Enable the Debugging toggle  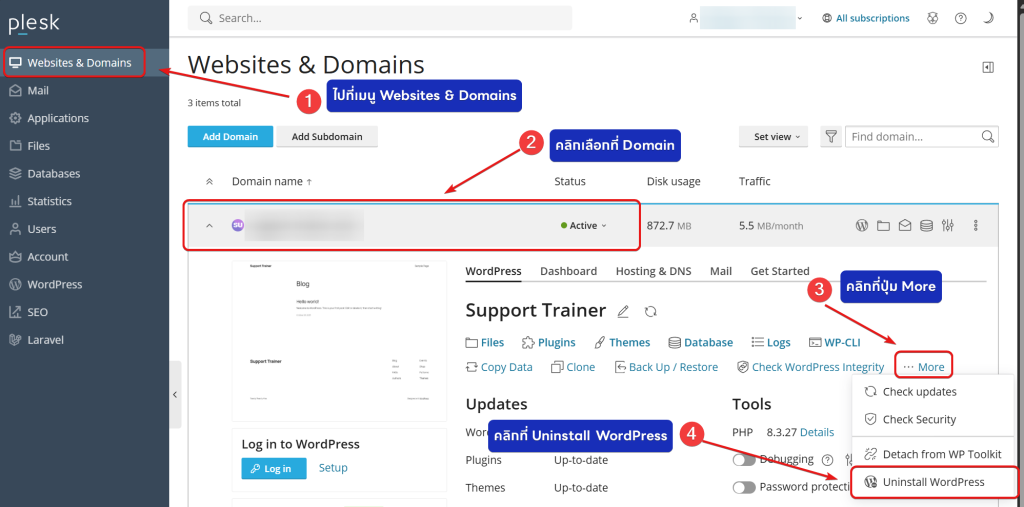point(744,460)
